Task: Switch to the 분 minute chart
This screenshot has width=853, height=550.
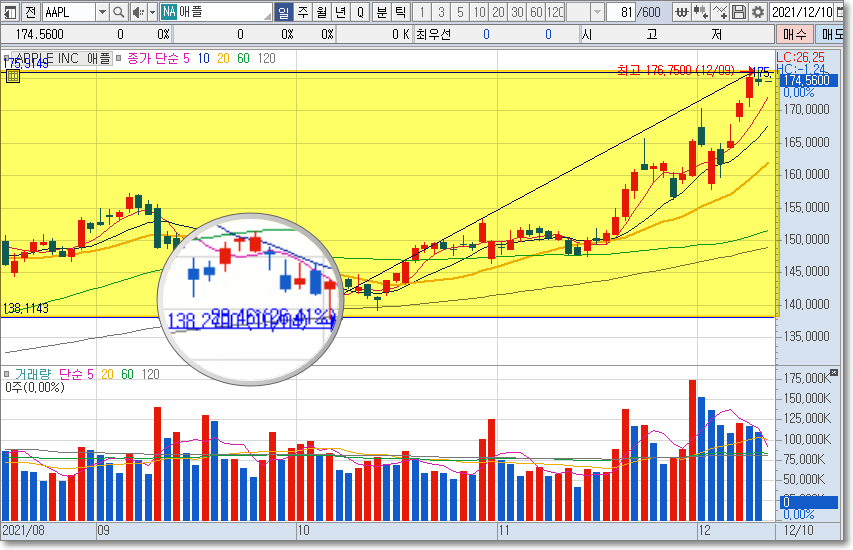Action: tap(382, 11)
